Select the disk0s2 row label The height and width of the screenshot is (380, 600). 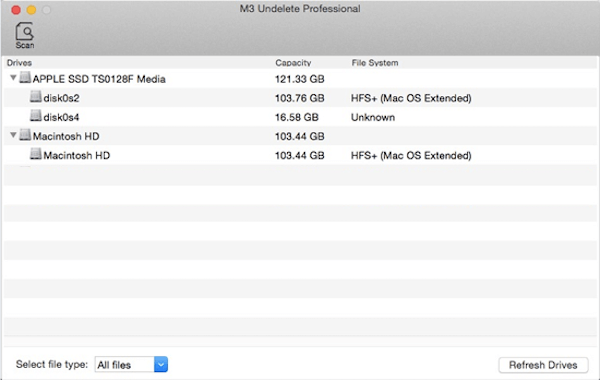[61, 98]
